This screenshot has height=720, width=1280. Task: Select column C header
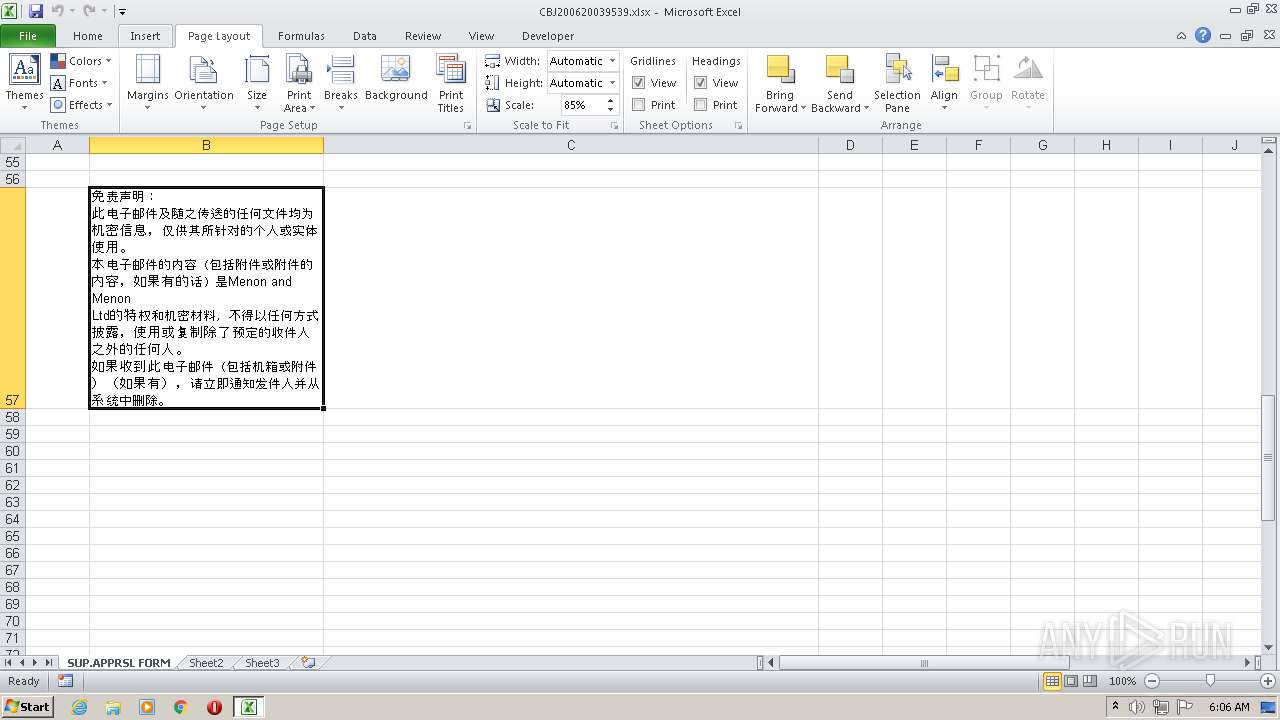pyautogui.click(x=571, y=145)
